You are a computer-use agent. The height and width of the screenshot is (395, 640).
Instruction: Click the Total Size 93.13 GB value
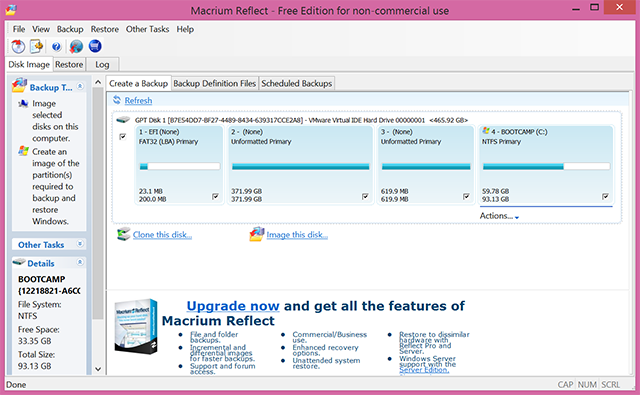[34, 366]
